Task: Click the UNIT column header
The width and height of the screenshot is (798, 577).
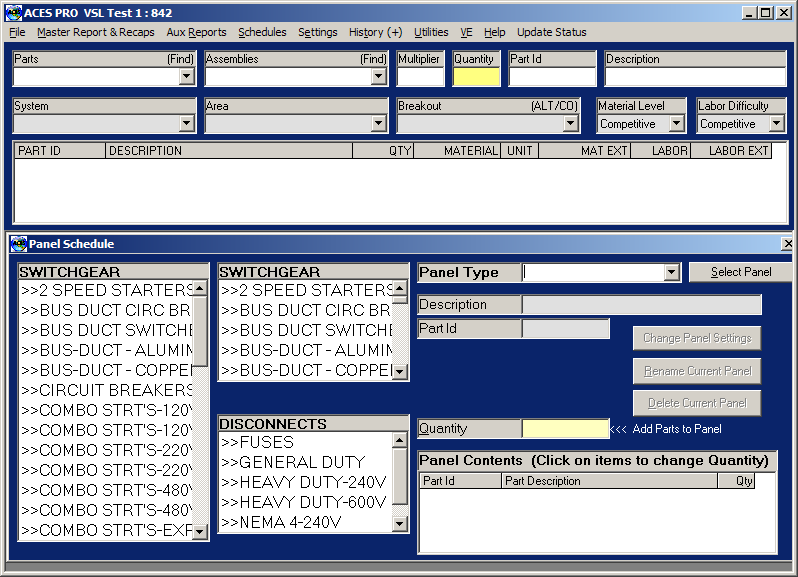Action: [x=520, y=151]
